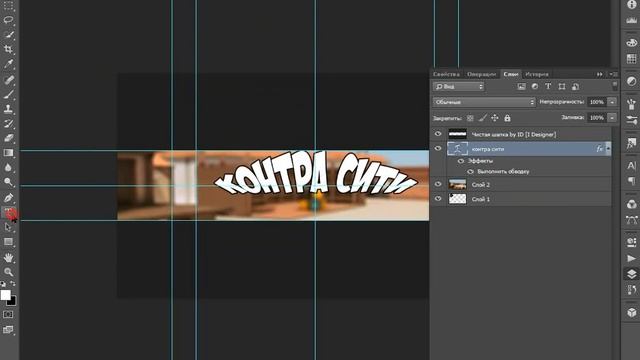Open the Swatches grid panel icon

click(631, 59)
